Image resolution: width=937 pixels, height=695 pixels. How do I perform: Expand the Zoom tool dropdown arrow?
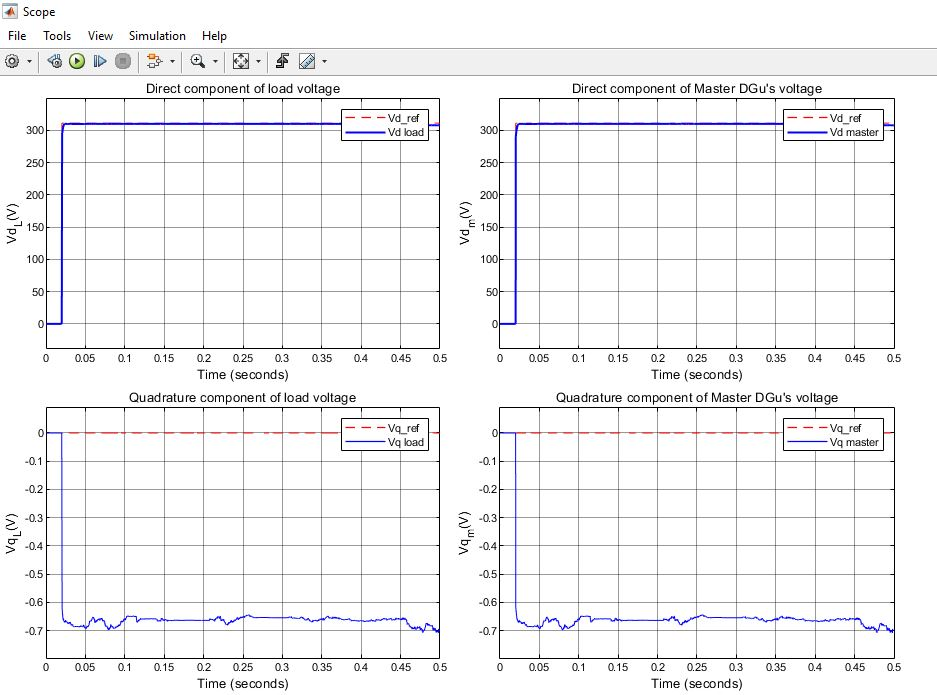tap(215, 61)
